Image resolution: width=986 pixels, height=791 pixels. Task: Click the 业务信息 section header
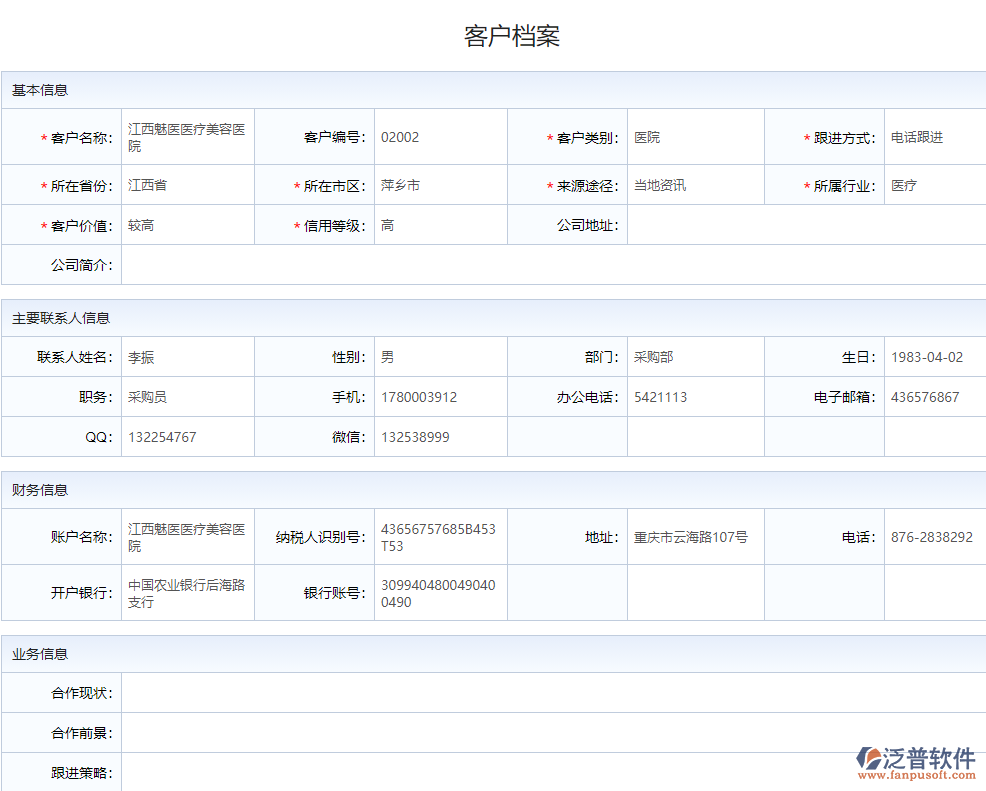click(x=40, y=654)
